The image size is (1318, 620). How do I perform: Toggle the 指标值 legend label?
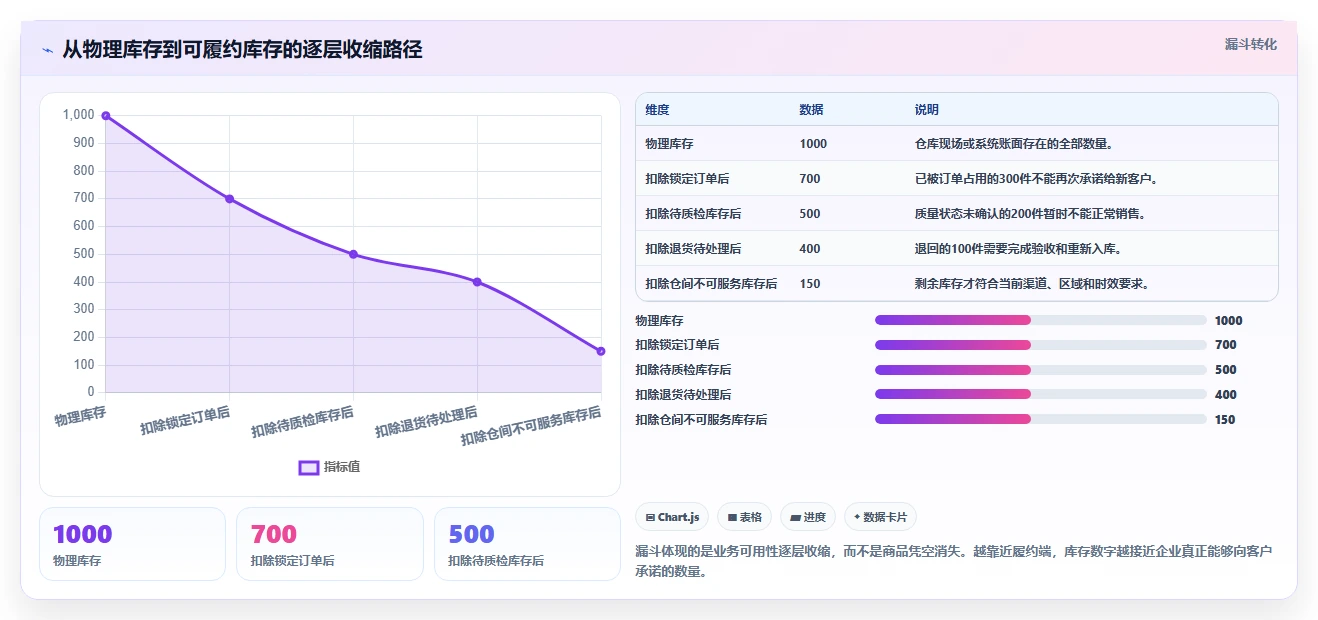point(342,467)
